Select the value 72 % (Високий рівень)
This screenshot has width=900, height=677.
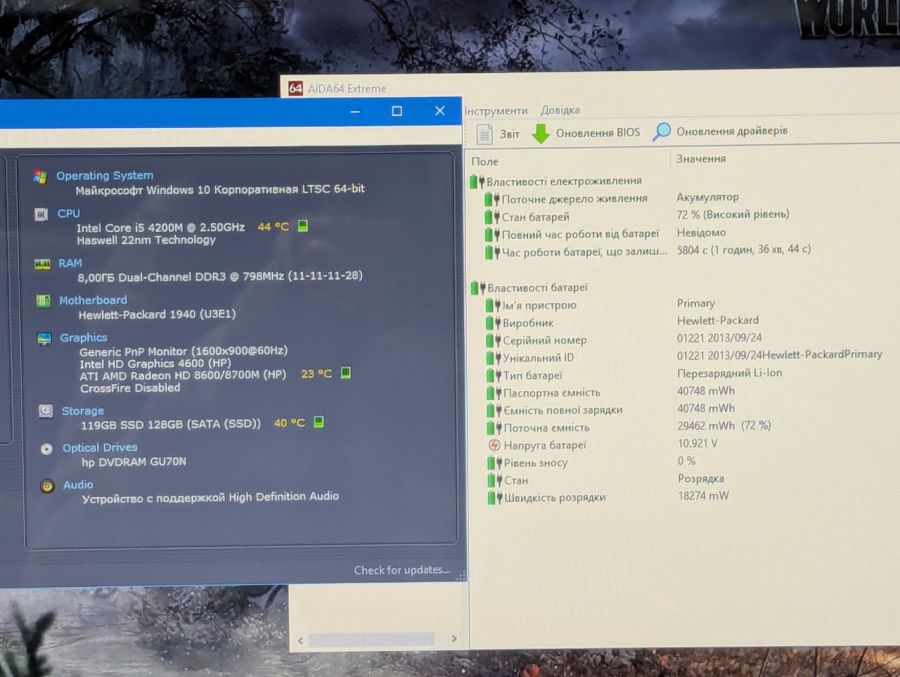pos(733,215)
